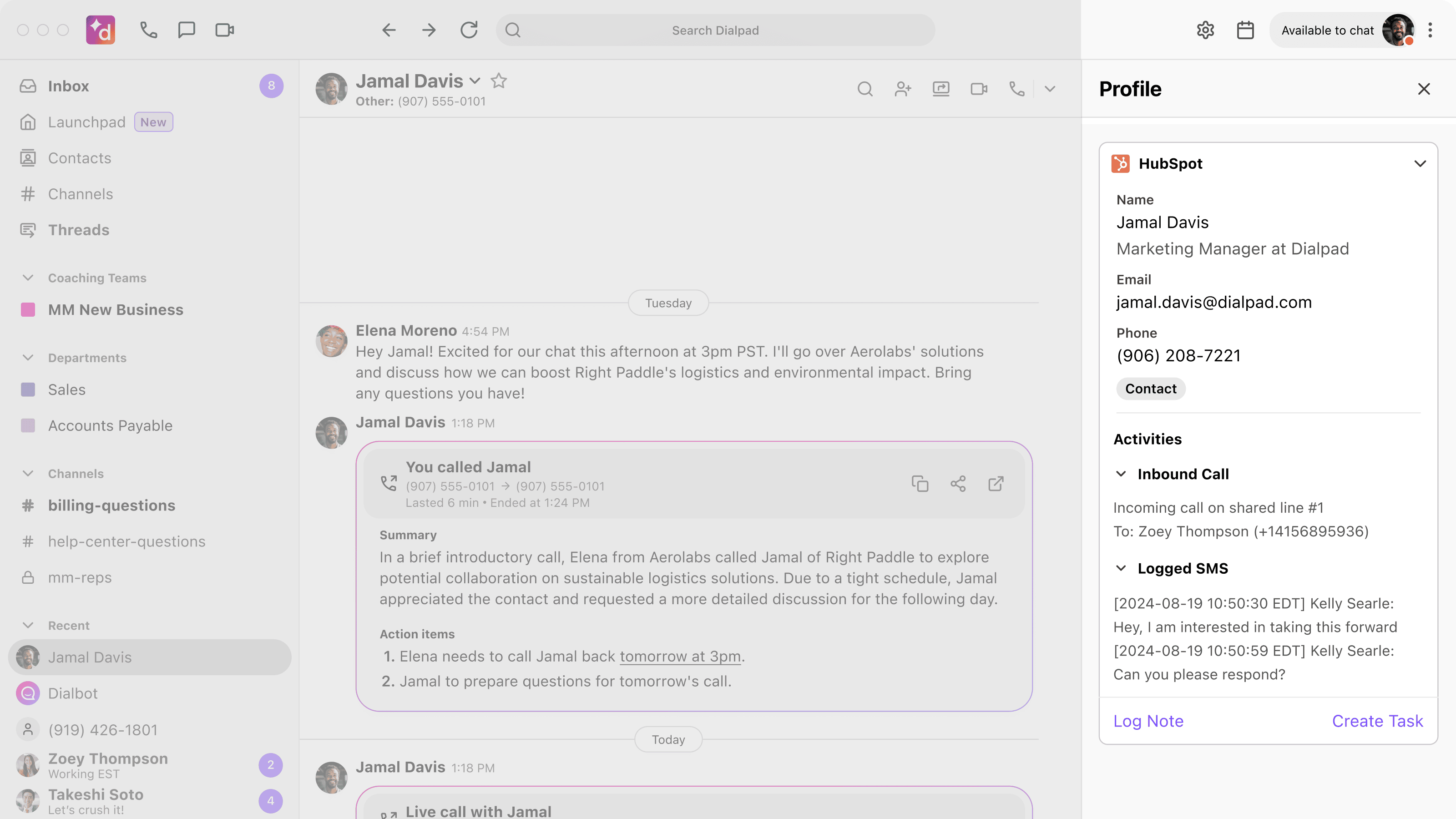This screenshot has width=1456, height=819.
Task: Open screen sharing for the conversation
Action: pyautogui.click(x=940, y=89)
